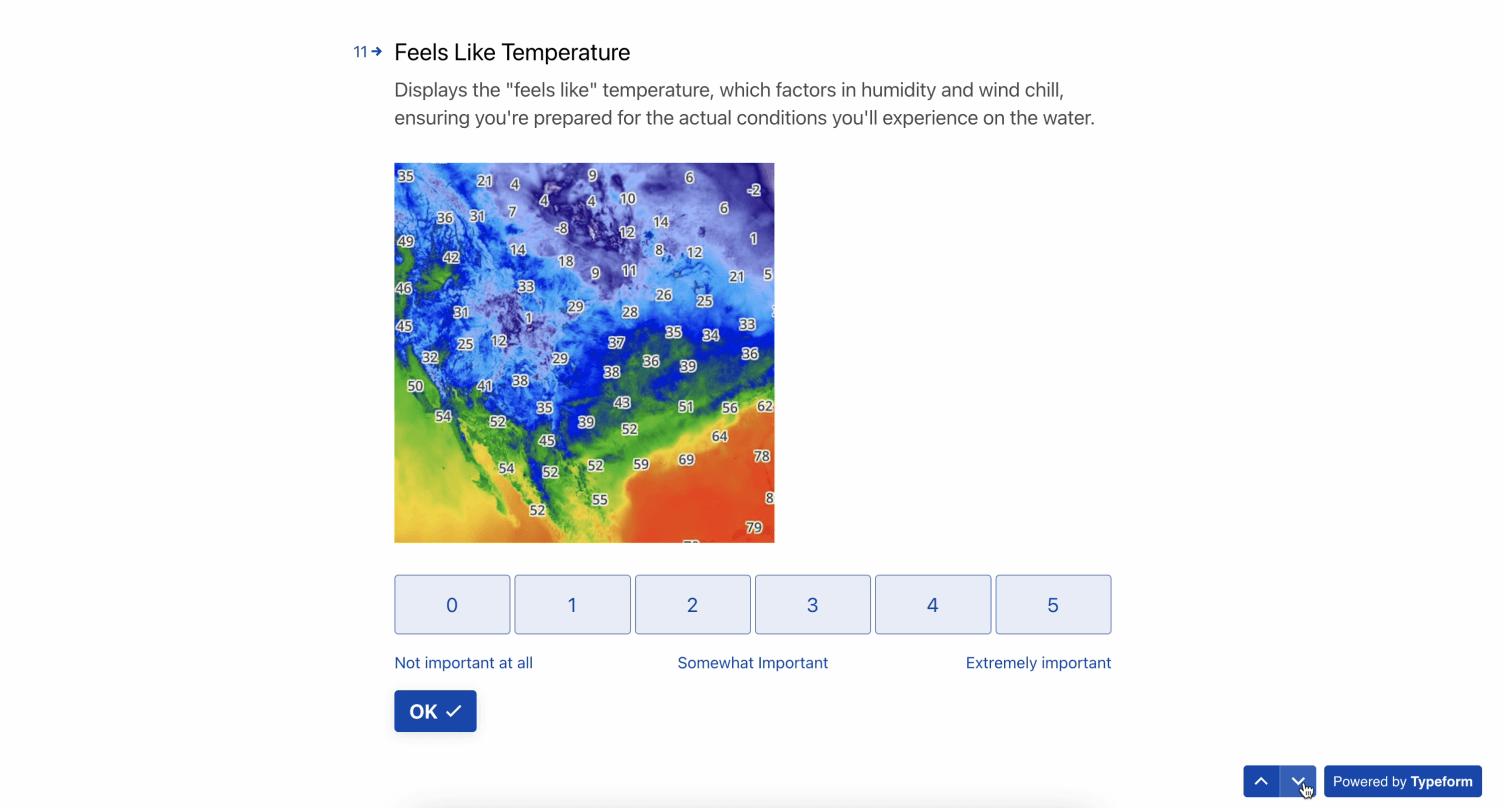Viewport: 1506px width, 808px height.
Task: Click the feels-like temperature map image
Action: pos(584,353)
